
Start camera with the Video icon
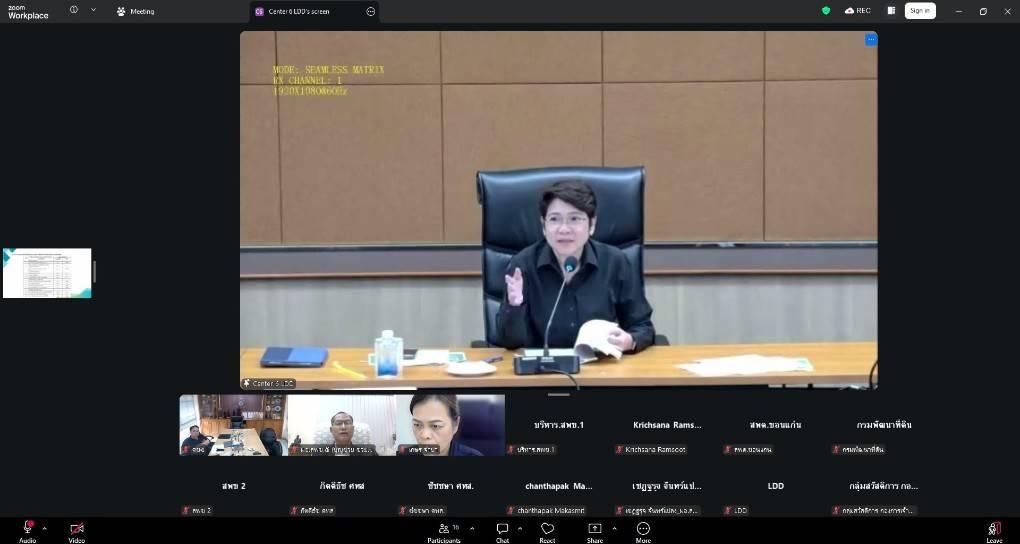click(x=76, y=528)
